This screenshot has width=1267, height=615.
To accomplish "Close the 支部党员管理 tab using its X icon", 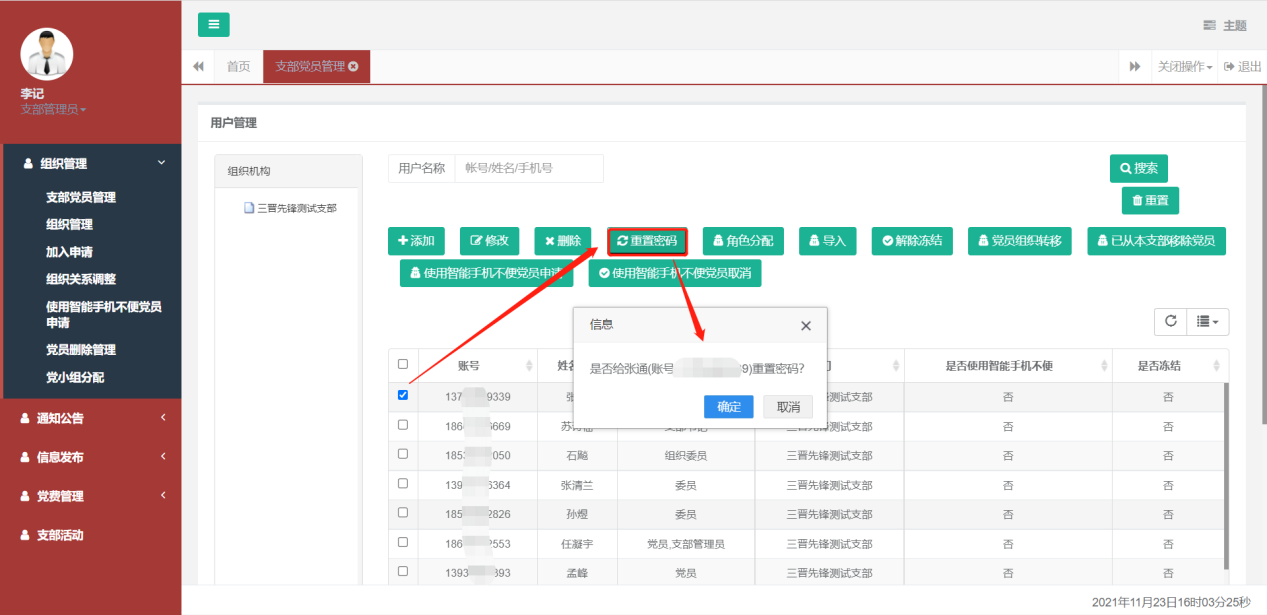I will pyautogui.click(x=353, y=67).
